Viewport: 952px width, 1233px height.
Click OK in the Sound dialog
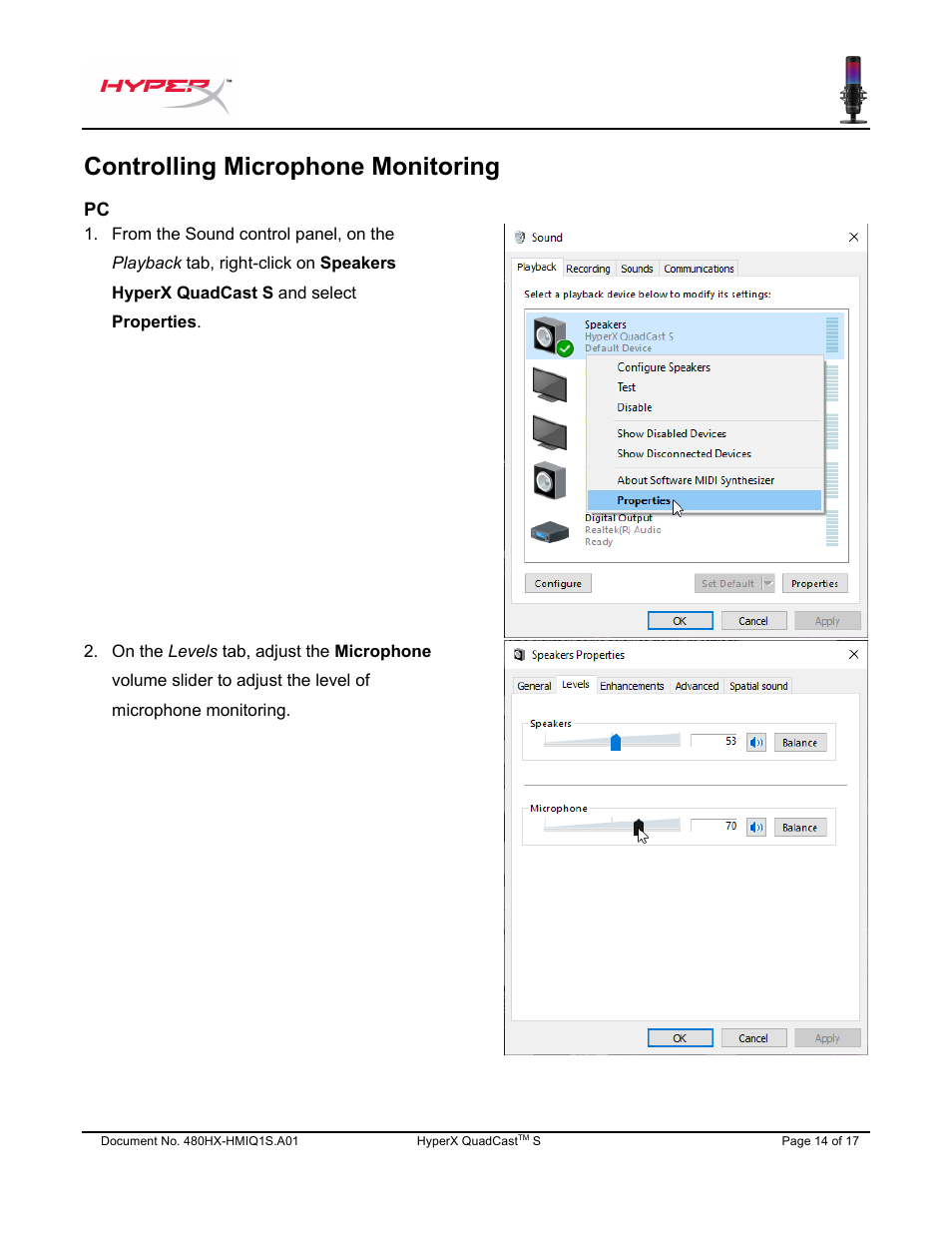point(680,621)
